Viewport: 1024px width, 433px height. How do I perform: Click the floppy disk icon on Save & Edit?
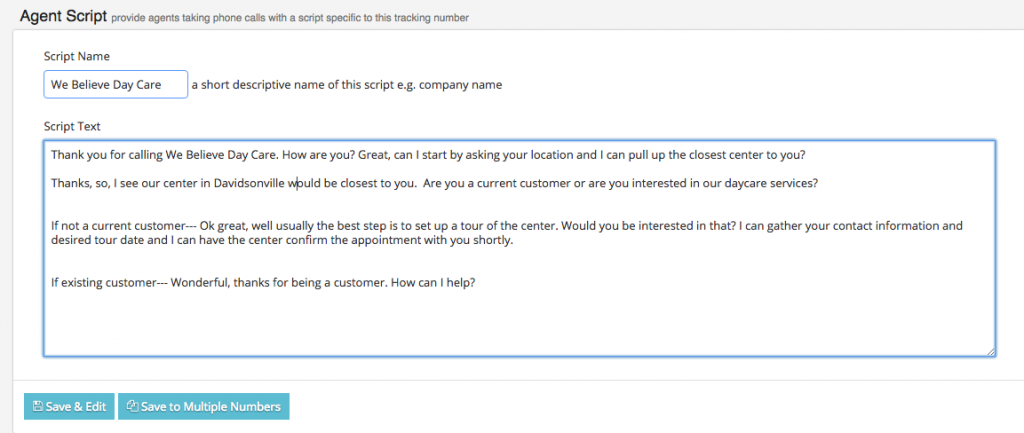pyautogui.click(x=38, y=407)
